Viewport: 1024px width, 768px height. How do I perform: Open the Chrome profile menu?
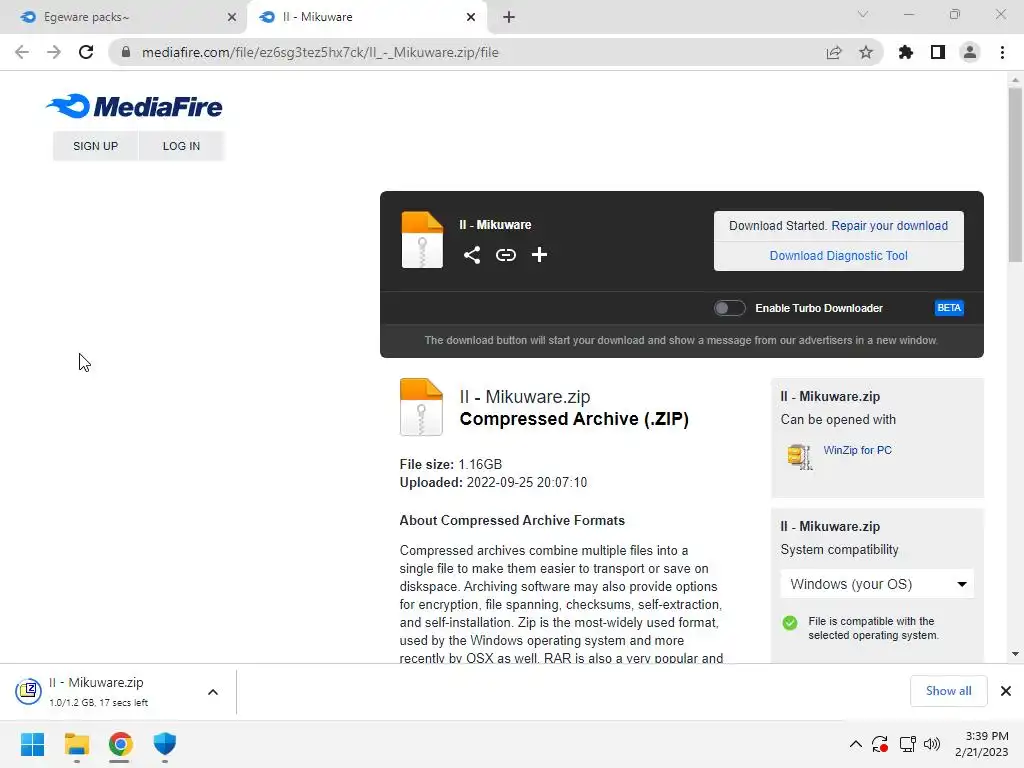(970, 52)
